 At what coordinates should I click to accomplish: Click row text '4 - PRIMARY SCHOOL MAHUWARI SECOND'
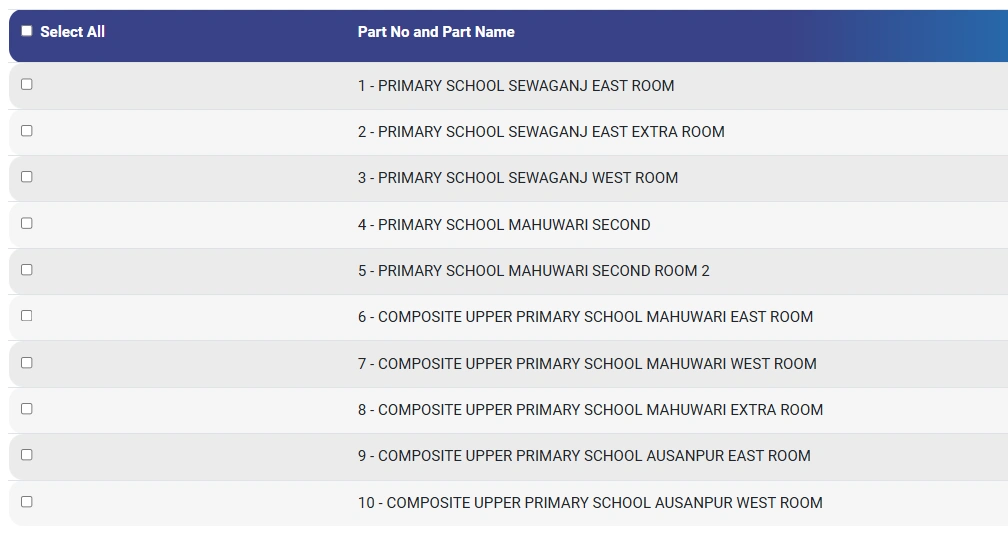pyautogui.click(x=504, y=225)
